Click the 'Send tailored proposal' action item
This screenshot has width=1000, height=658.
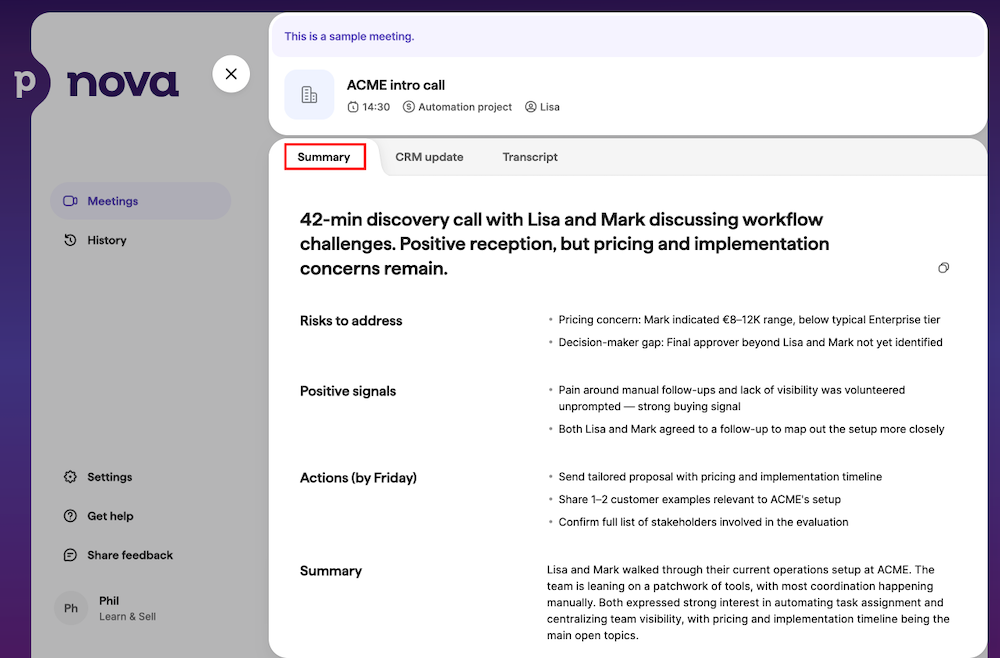720,477
